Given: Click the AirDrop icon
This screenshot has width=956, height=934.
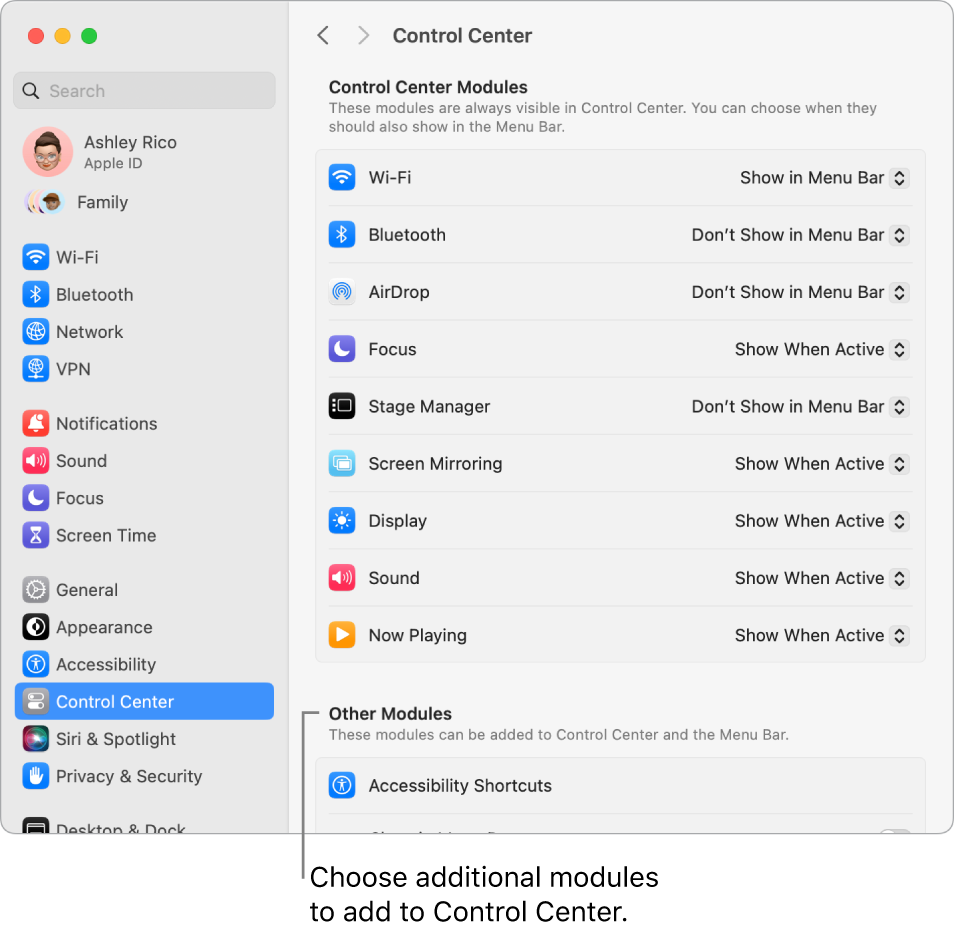Looking at the screenshot, I should pyautogui.click(x=341, y=291).
